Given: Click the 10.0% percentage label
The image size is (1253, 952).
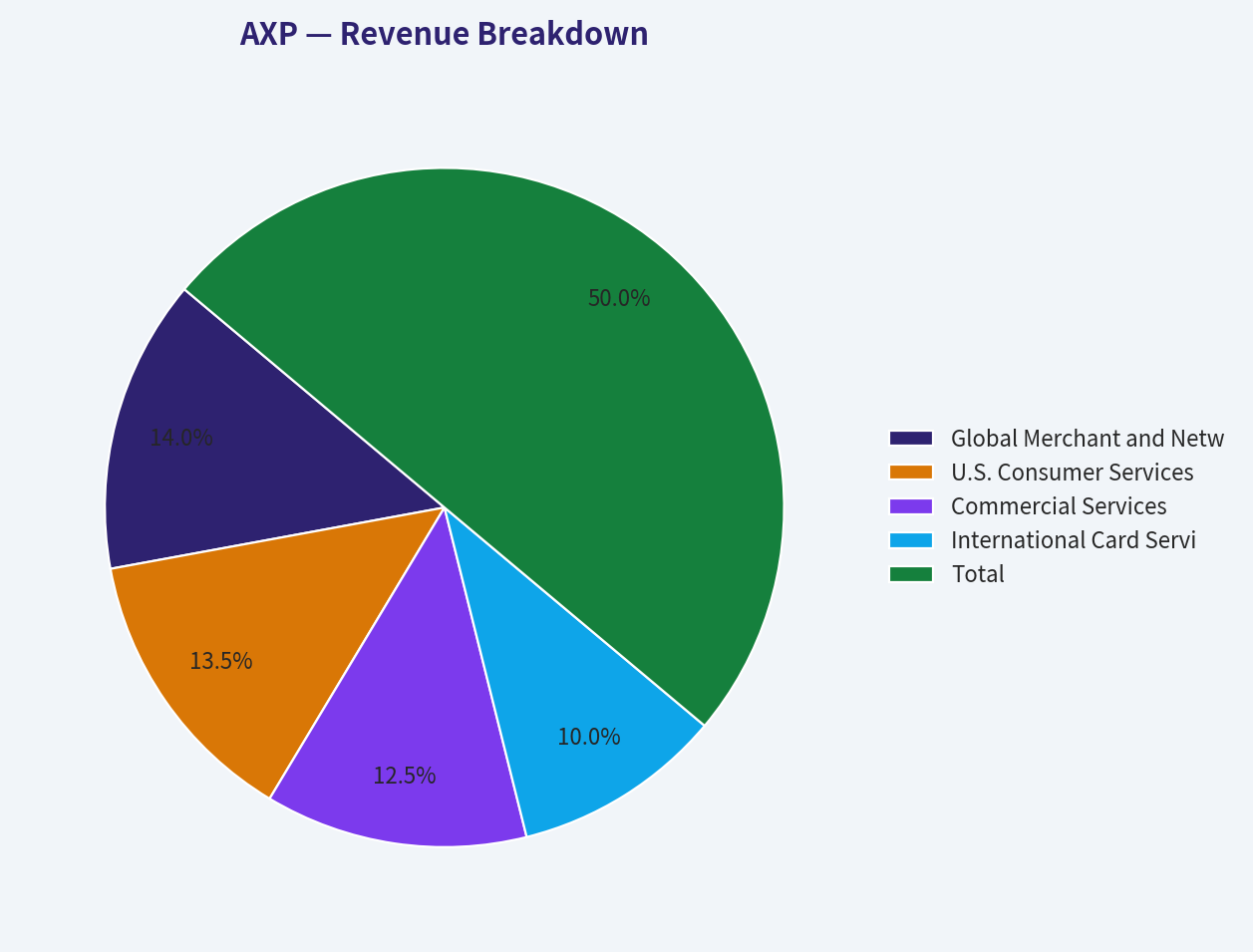Looking at the screenshot, I should tap(588, 737).
